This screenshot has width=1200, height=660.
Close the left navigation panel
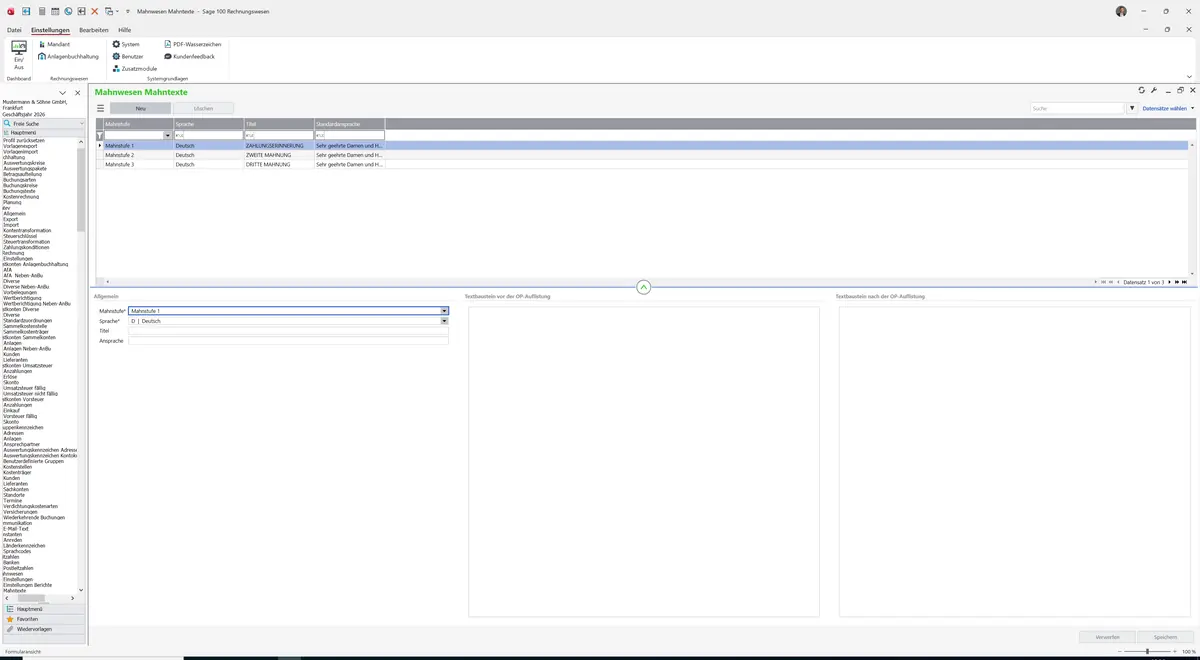[78, 93]
